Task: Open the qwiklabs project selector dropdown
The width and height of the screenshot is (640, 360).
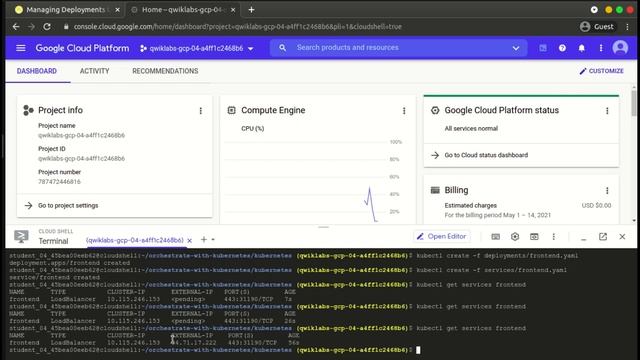Action: (197, 48)
